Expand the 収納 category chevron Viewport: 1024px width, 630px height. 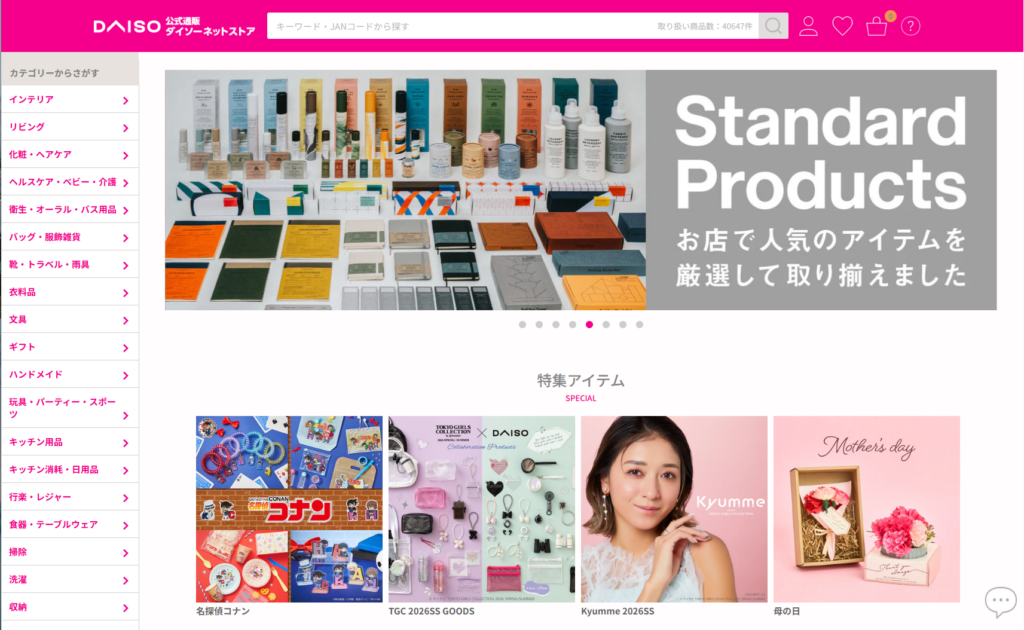pyautogui.click(x=125, y=608)
